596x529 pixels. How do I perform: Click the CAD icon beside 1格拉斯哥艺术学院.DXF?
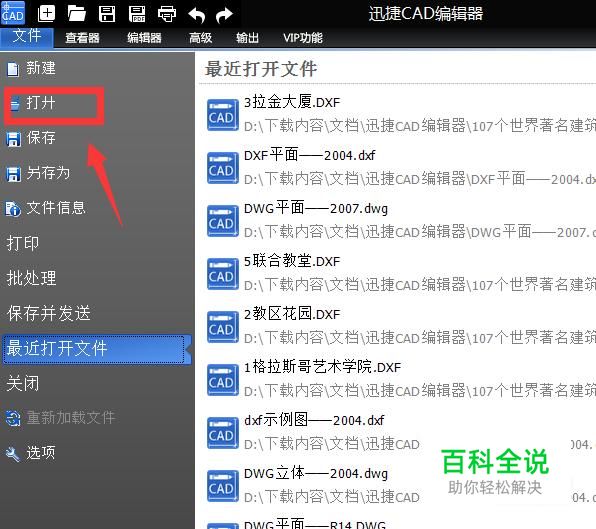point(222,380)
